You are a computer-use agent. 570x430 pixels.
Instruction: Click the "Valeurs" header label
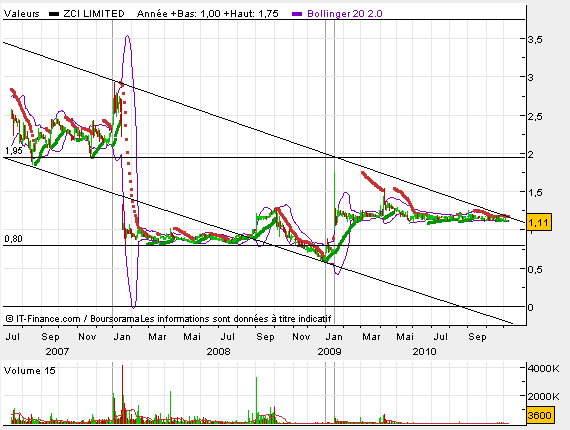click(21, 14)
